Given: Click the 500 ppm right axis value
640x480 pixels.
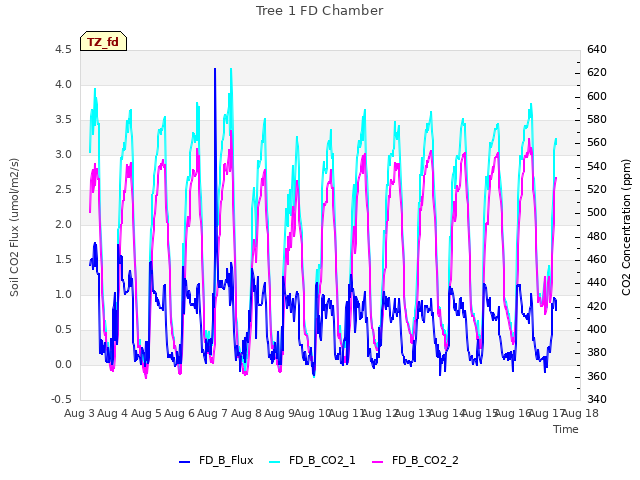Looking at the screenshot, I should pyautogui.click(x=597, y=213).
